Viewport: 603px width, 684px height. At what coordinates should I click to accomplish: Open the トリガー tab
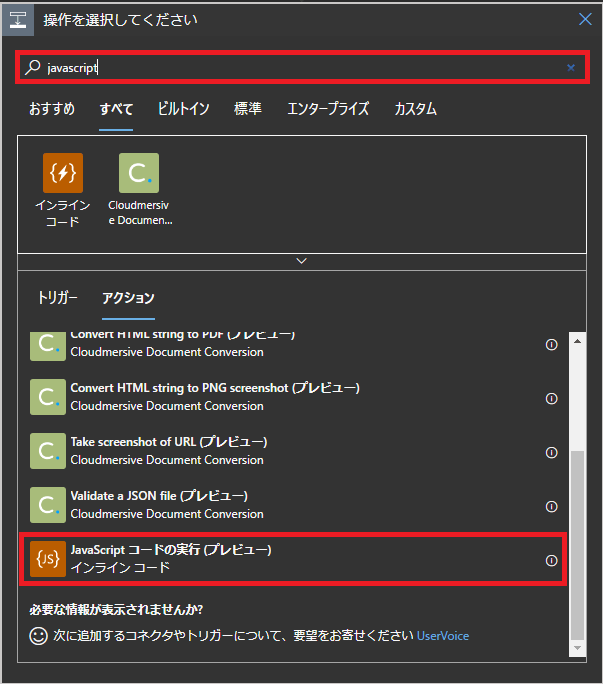57,298
